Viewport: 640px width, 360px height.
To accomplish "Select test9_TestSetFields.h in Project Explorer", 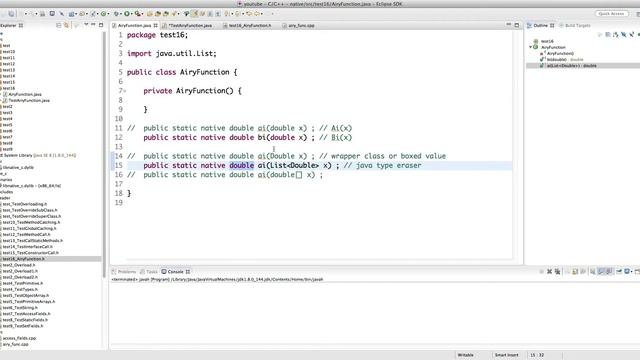I will 22,326.
